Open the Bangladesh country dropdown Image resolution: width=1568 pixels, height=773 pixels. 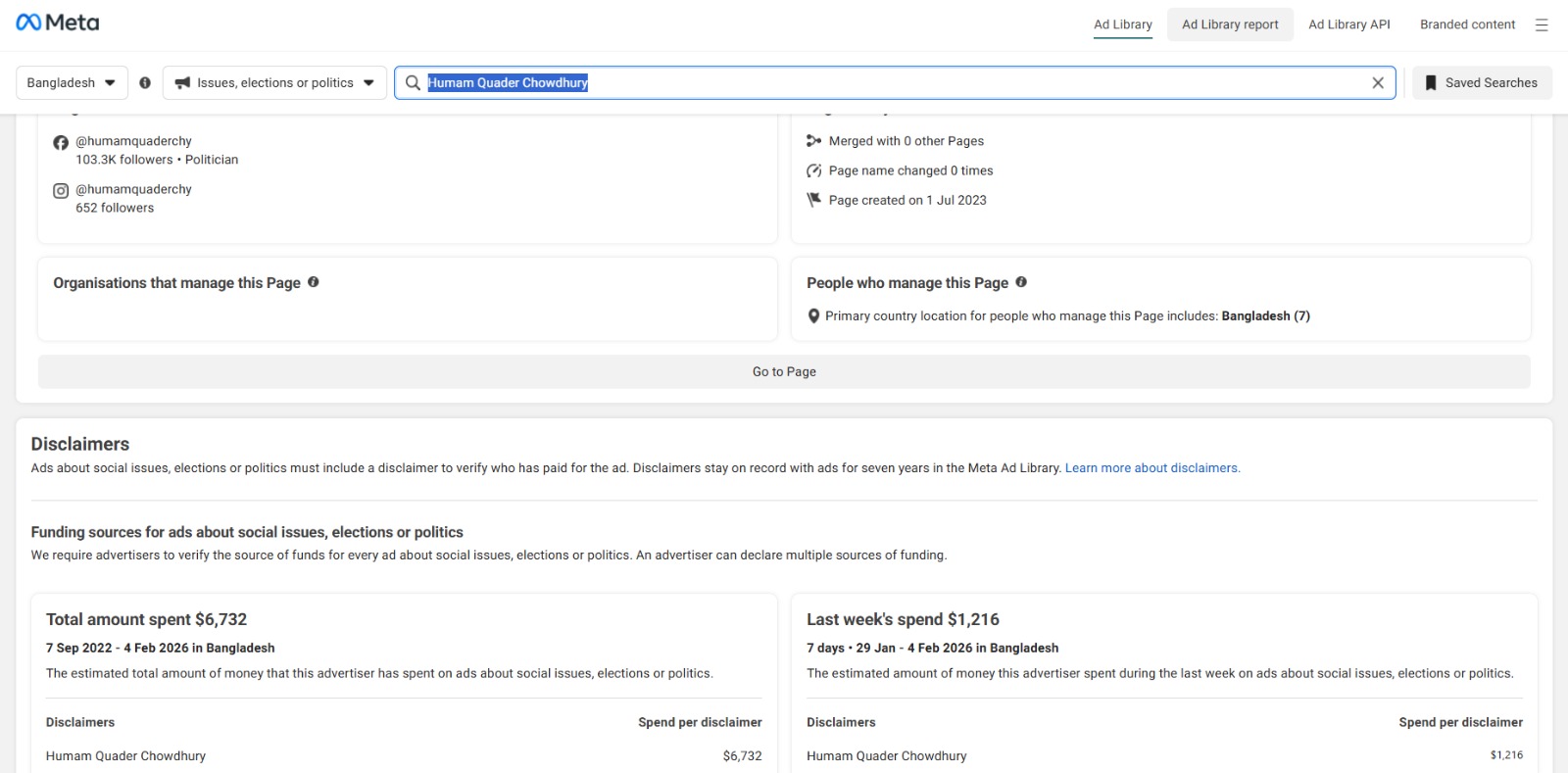coord(72,83)
